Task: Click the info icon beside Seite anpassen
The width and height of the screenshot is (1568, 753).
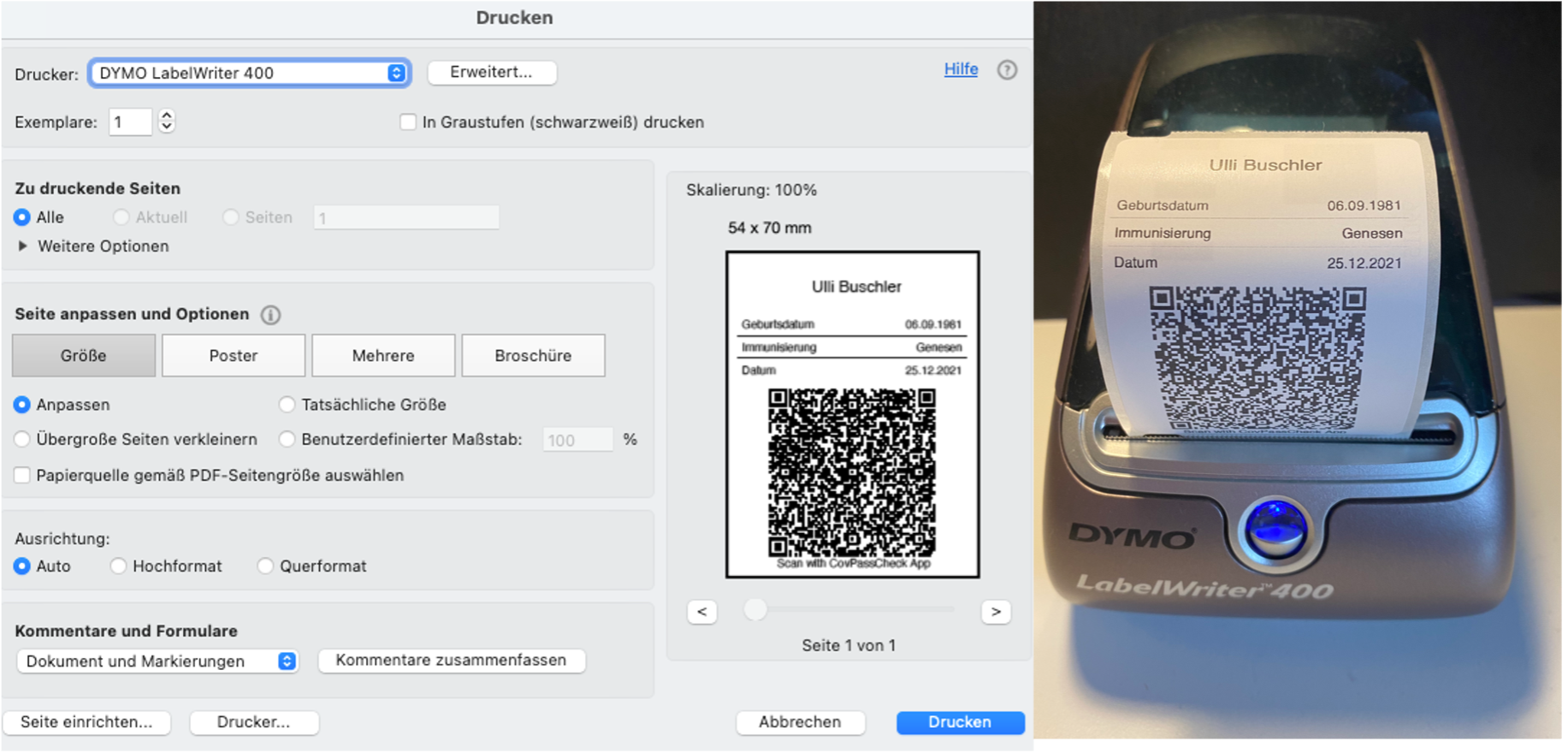Action: point(270,315)
